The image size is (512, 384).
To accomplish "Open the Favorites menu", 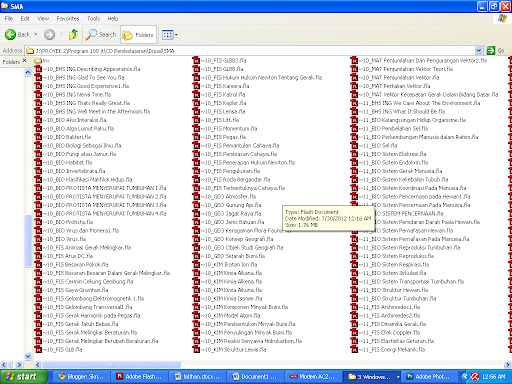I will tap(68, 19).
